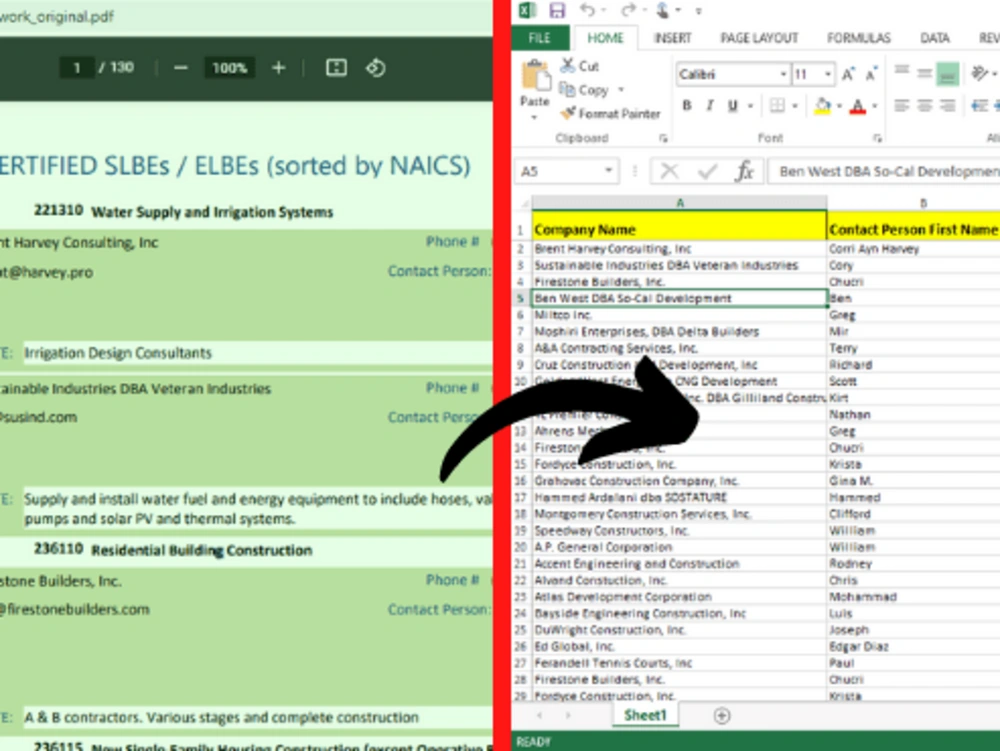Select cell Company Name header
Image resolution: width=1000 pixels, height=751 pixels.
point(680,230)
